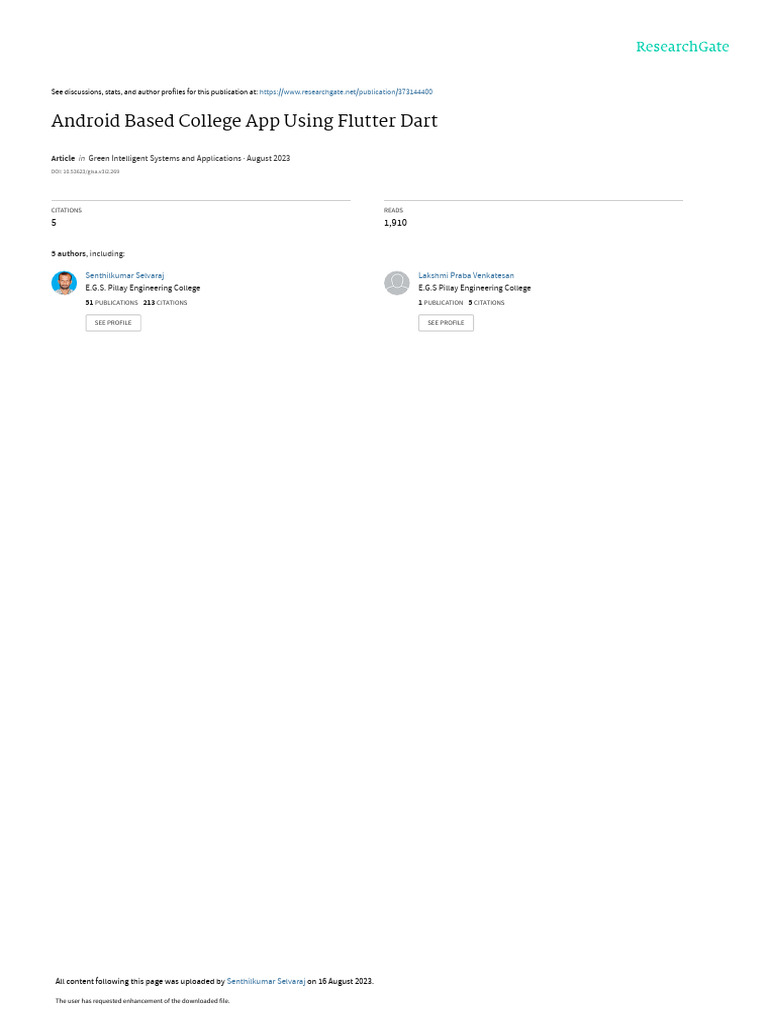Open Lakshmi Praba Venkatesan author link

tap(466, 276)
